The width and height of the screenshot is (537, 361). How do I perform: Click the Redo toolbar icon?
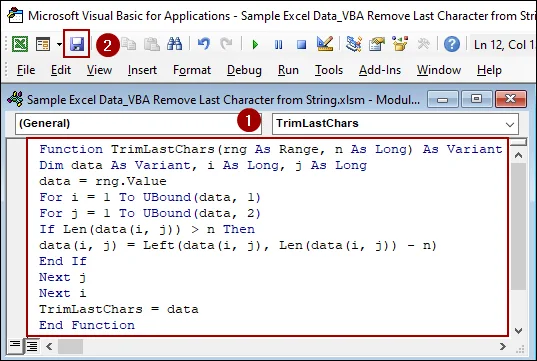(226, 44)
